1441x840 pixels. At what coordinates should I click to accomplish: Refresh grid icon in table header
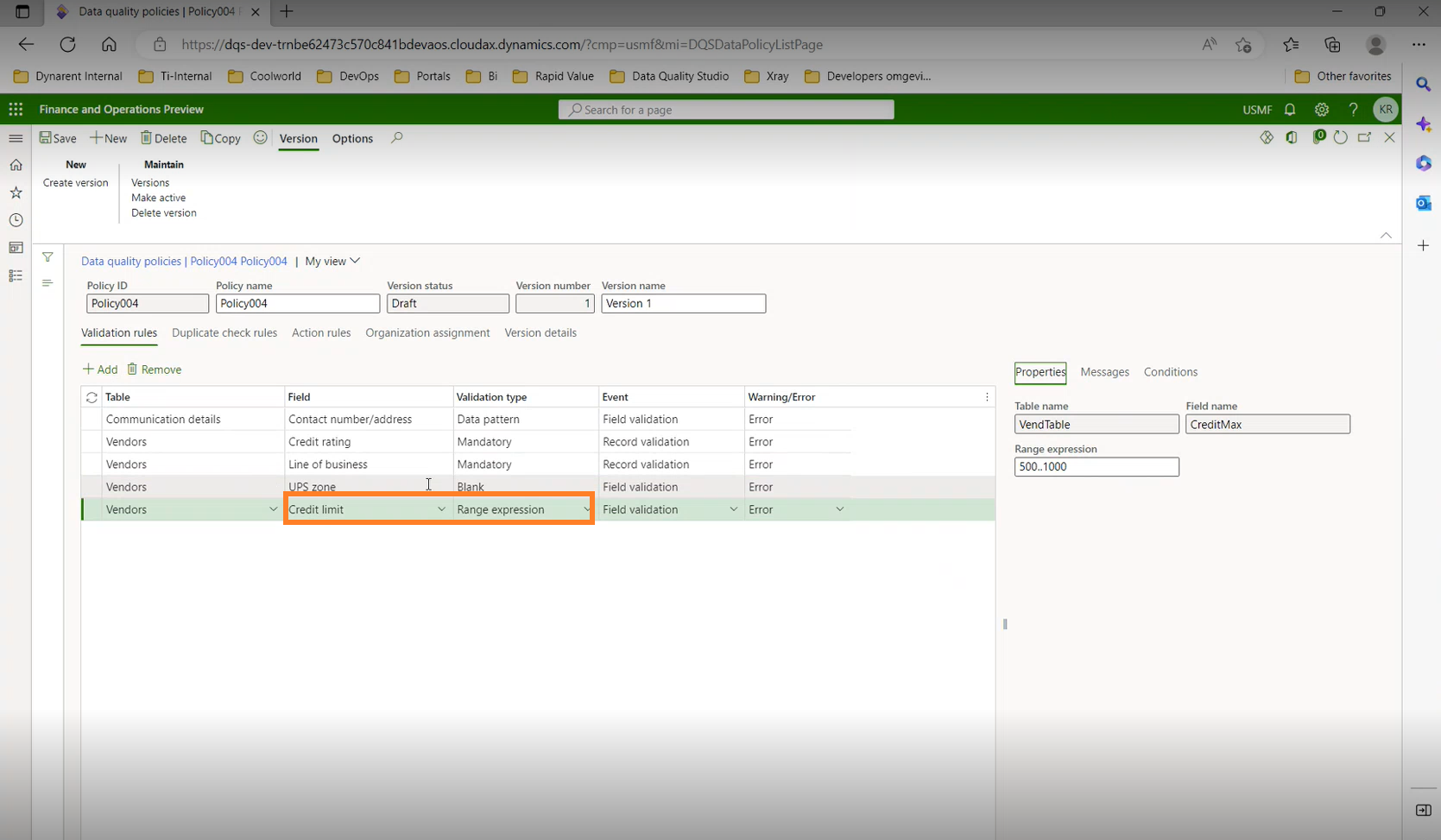[92, 397]
